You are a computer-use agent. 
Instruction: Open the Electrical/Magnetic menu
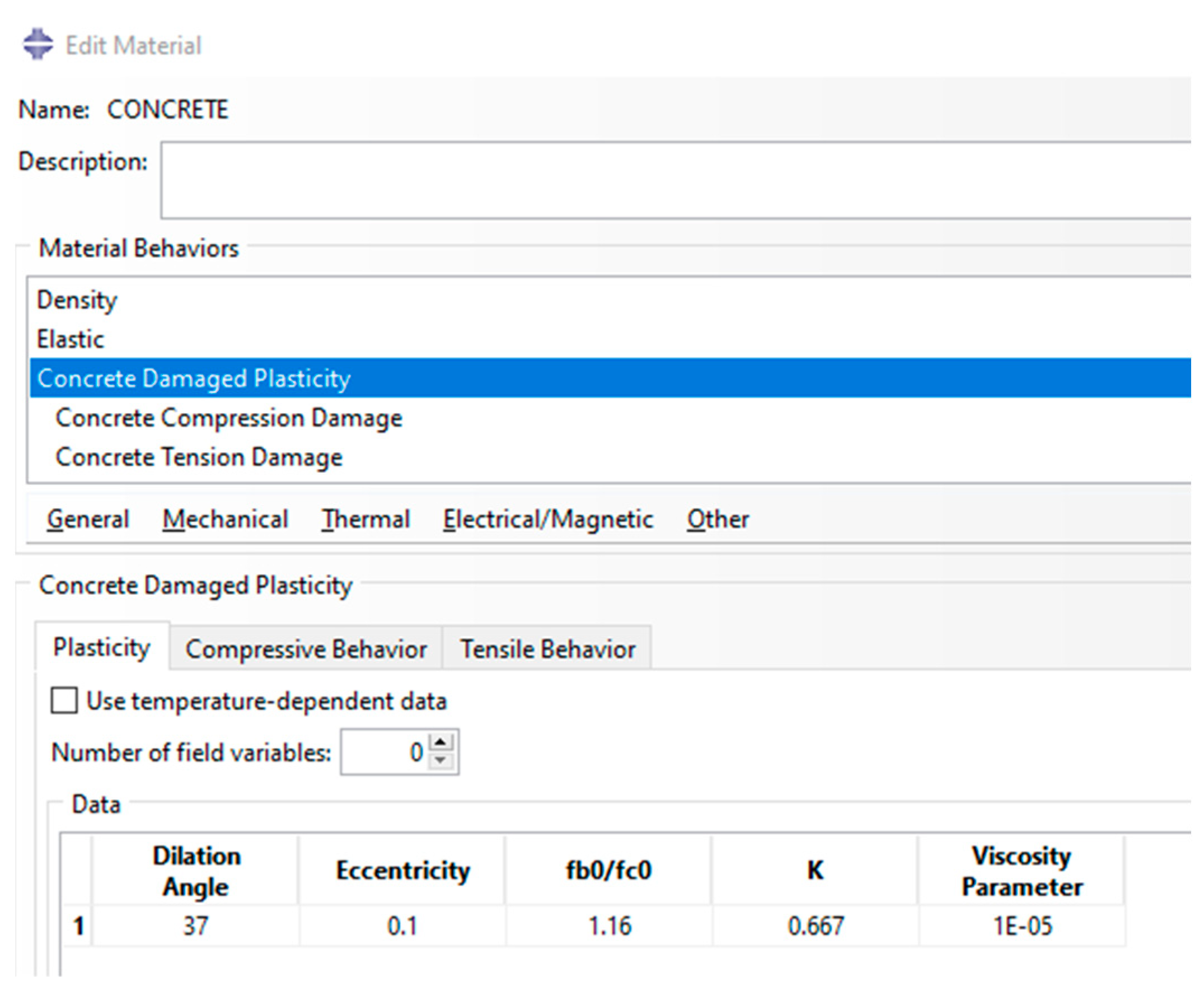[548, 520]
